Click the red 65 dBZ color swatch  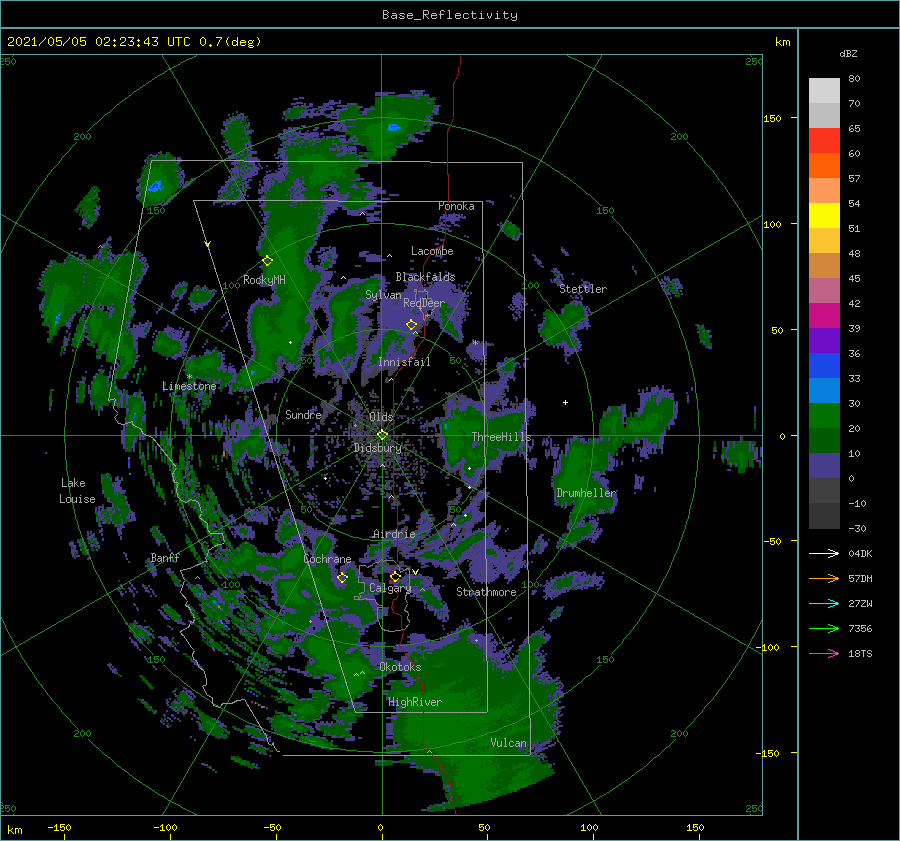(824, 141)
